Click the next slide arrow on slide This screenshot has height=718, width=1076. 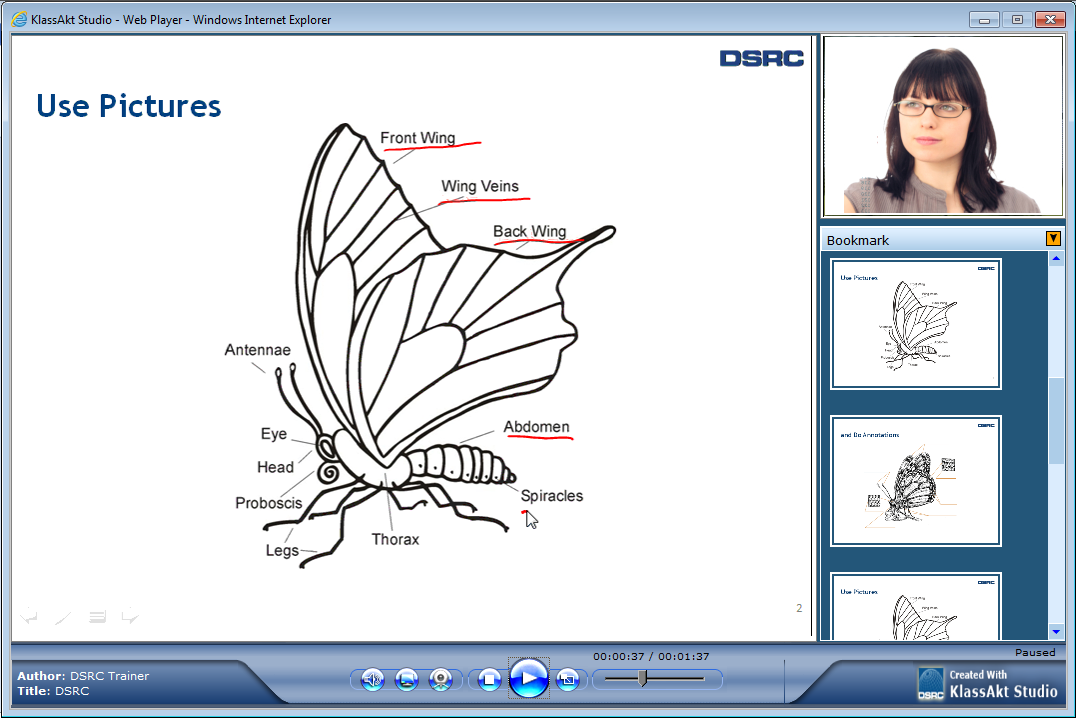tap(130, 616)
